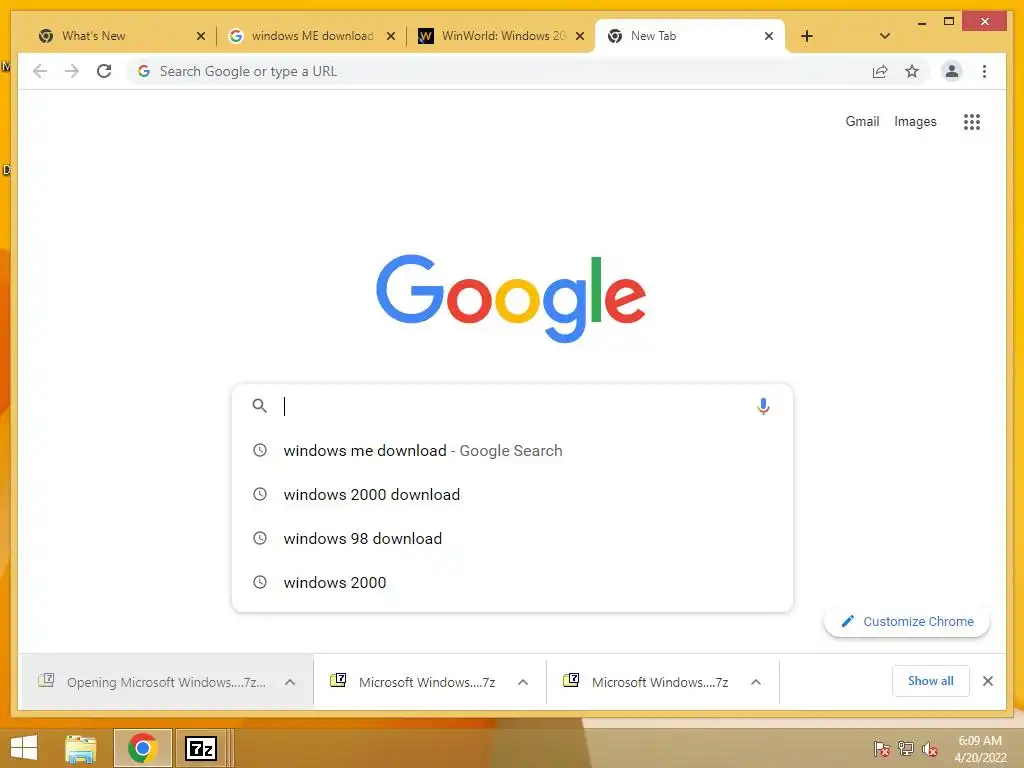Switch to the WinWorld: Windows 2000 tab

(x=500, y=36)
